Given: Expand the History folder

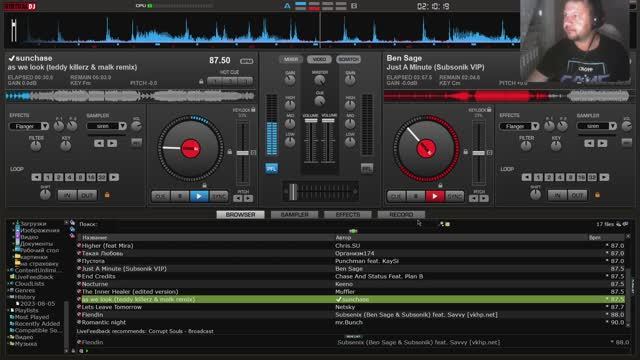Looking at the screenshot, I should tap(9, 297).
